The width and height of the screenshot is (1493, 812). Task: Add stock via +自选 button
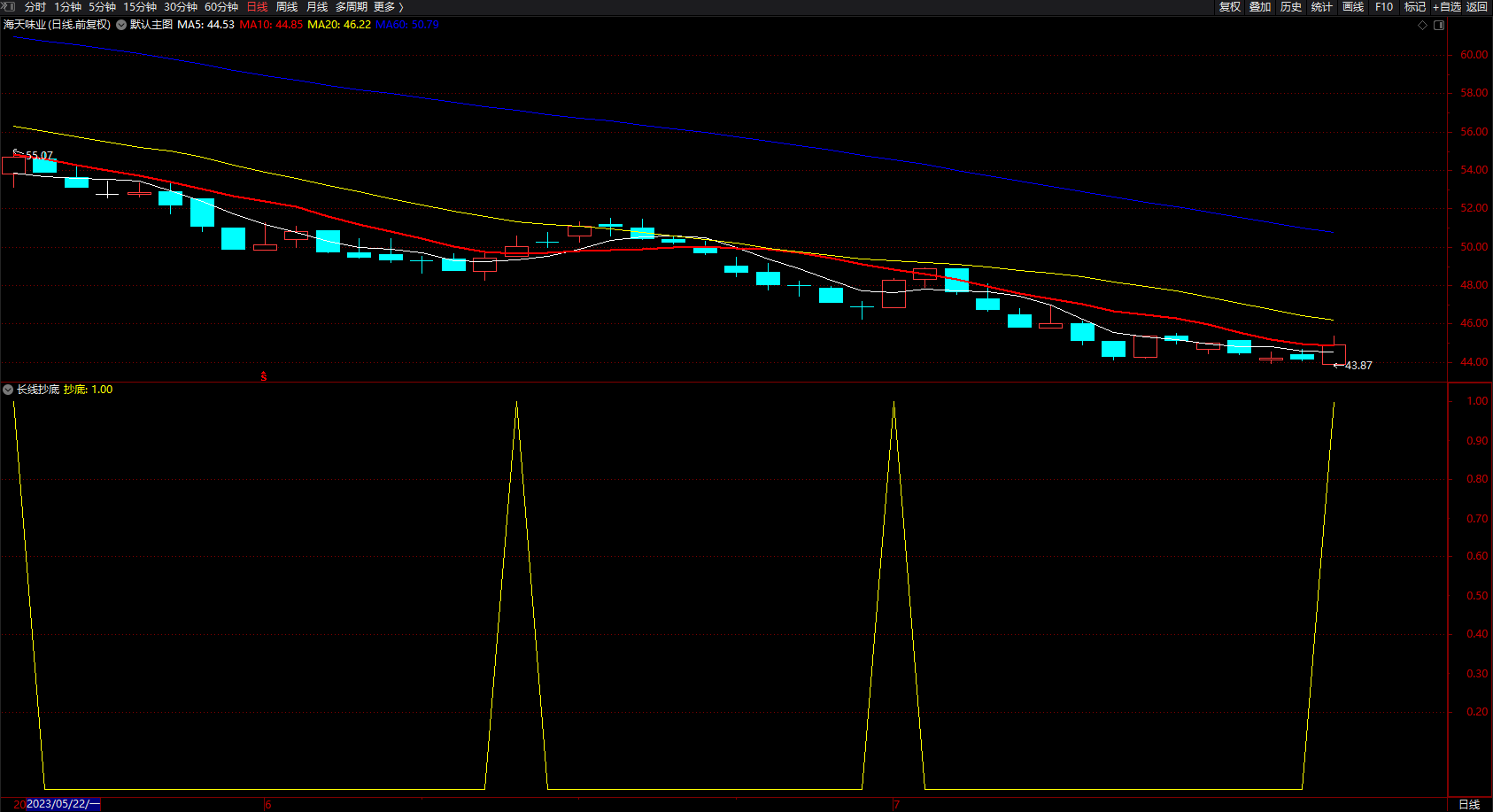[x=1446, y=7]
